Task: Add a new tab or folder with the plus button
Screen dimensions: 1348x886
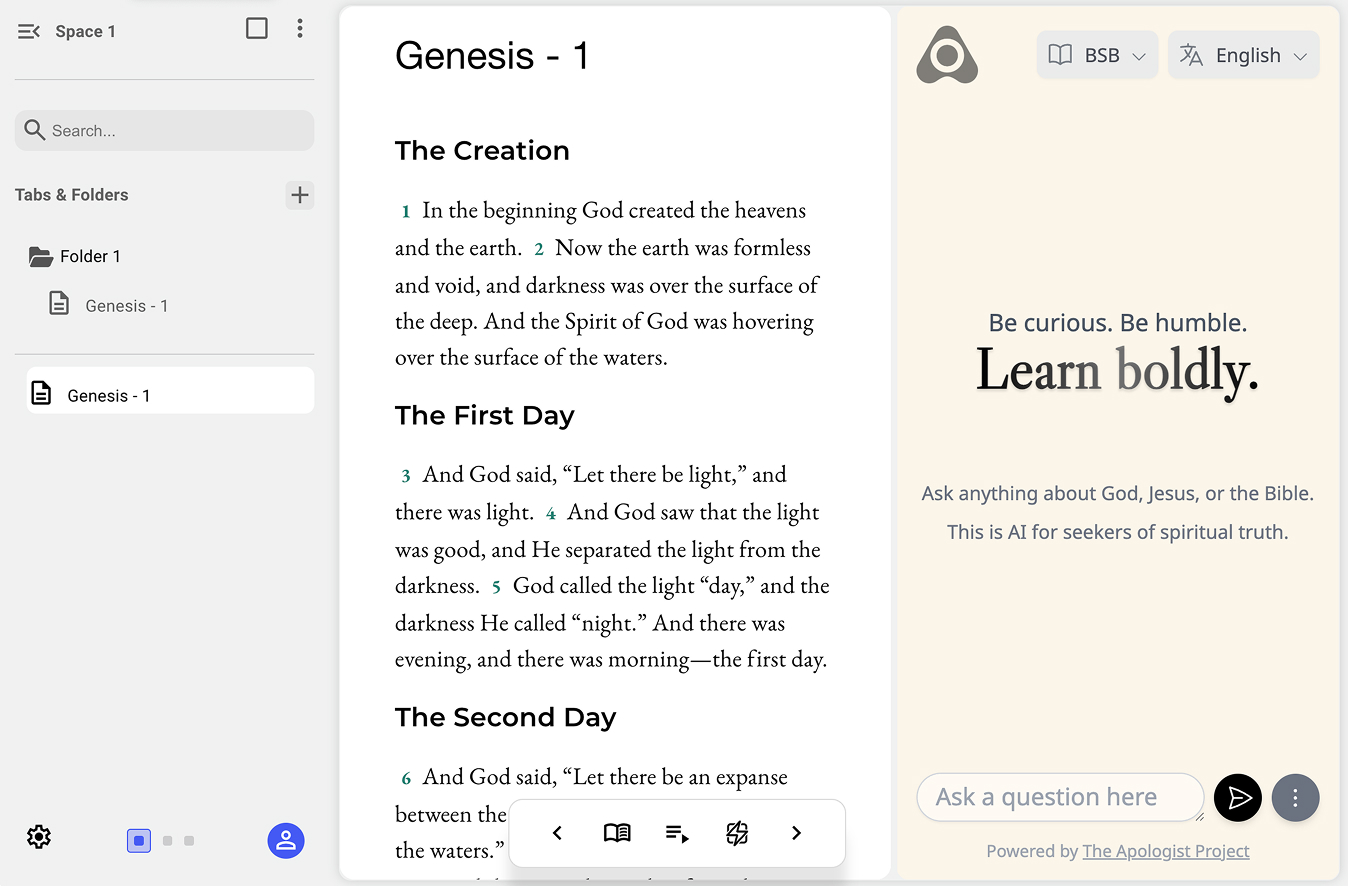Action: click(300, 195)
